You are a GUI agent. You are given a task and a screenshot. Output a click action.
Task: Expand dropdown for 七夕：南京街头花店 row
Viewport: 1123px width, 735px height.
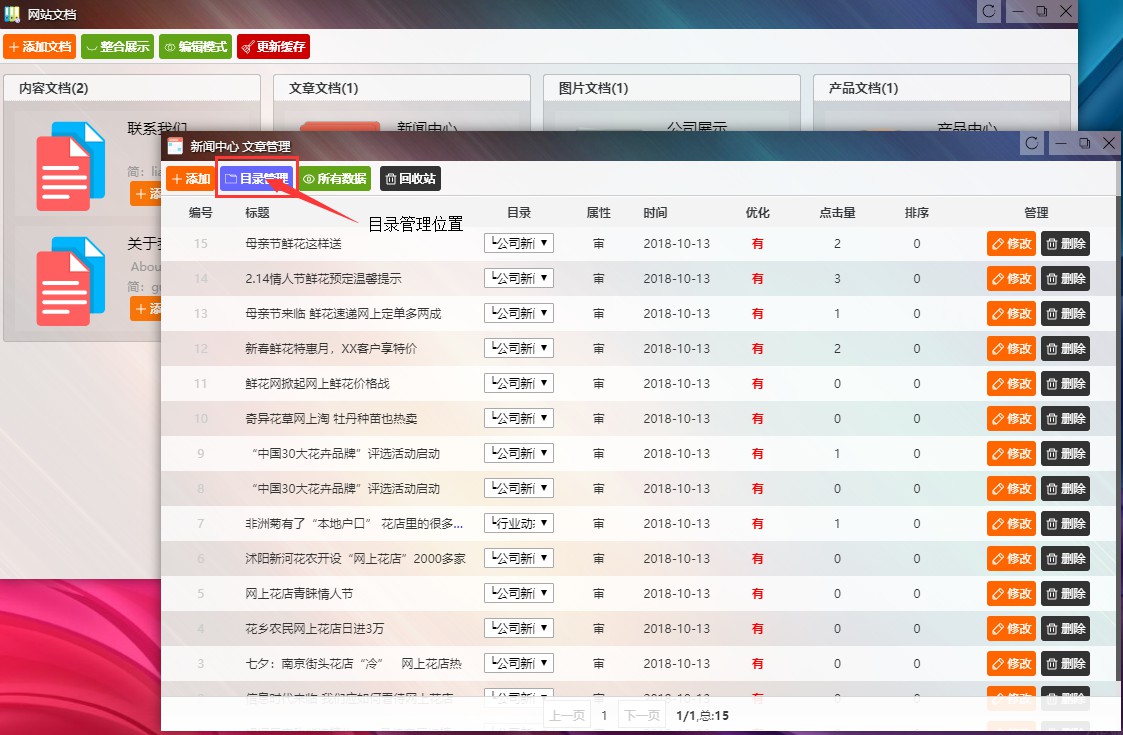coord(519,663)
